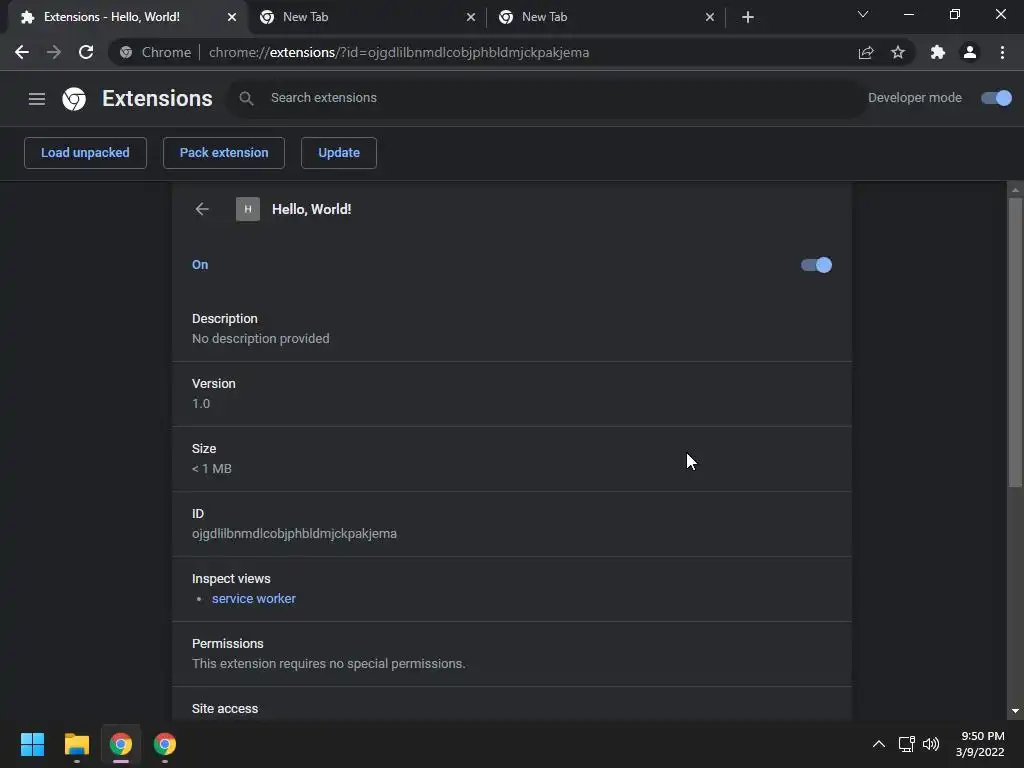Click the 'No description provided' text
Viewport: 1024px width, 768px height.
tap(261, 338)
